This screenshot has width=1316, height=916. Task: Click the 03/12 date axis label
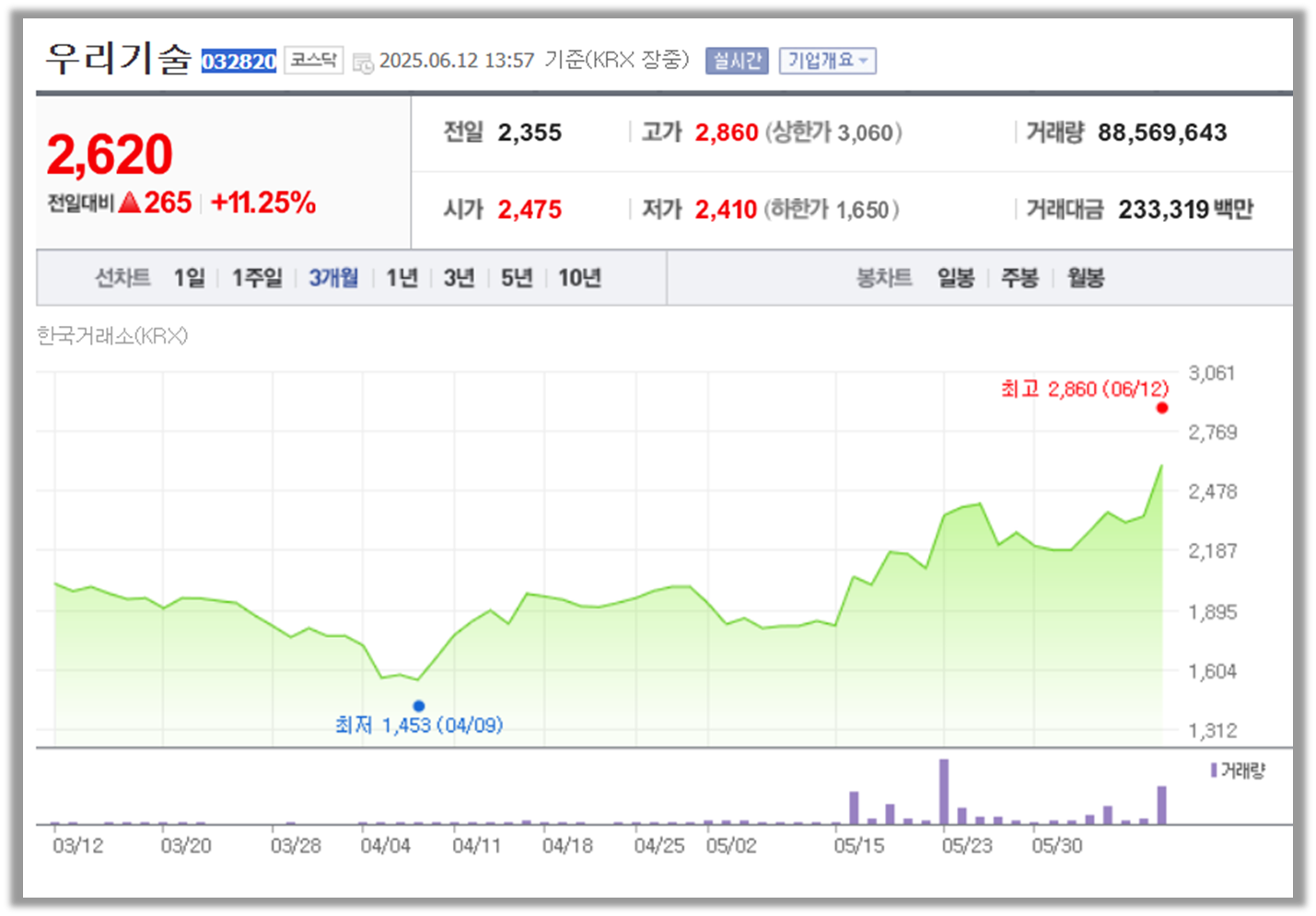[78, 845]
